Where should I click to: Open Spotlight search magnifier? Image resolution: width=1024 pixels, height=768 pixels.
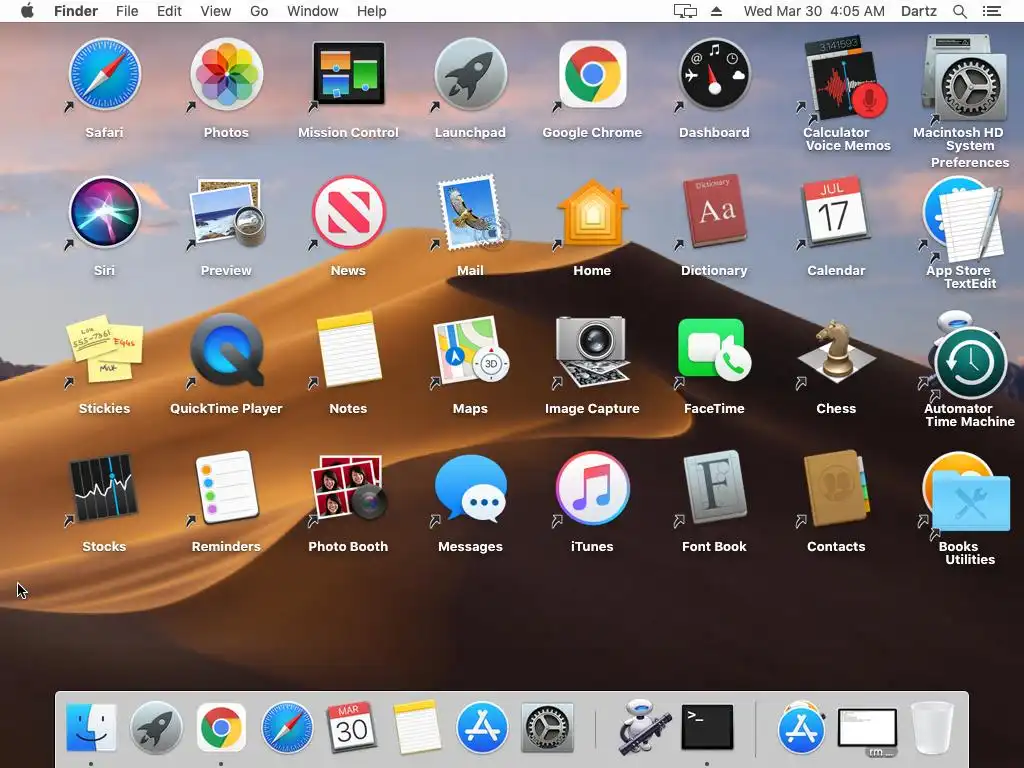(960, 11)
